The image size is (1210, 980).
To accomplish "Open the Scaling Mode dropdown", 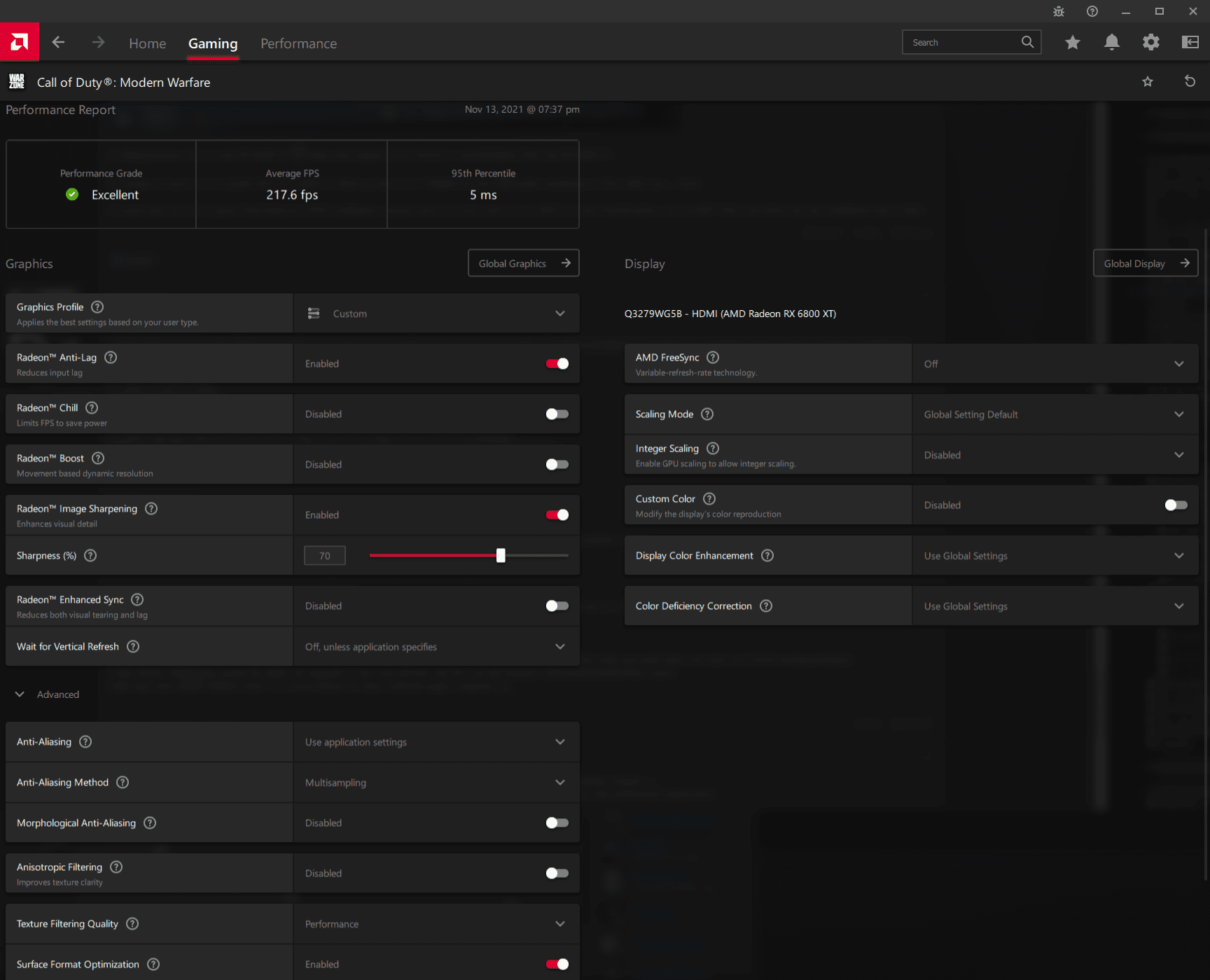I will tap(1055, 414).
